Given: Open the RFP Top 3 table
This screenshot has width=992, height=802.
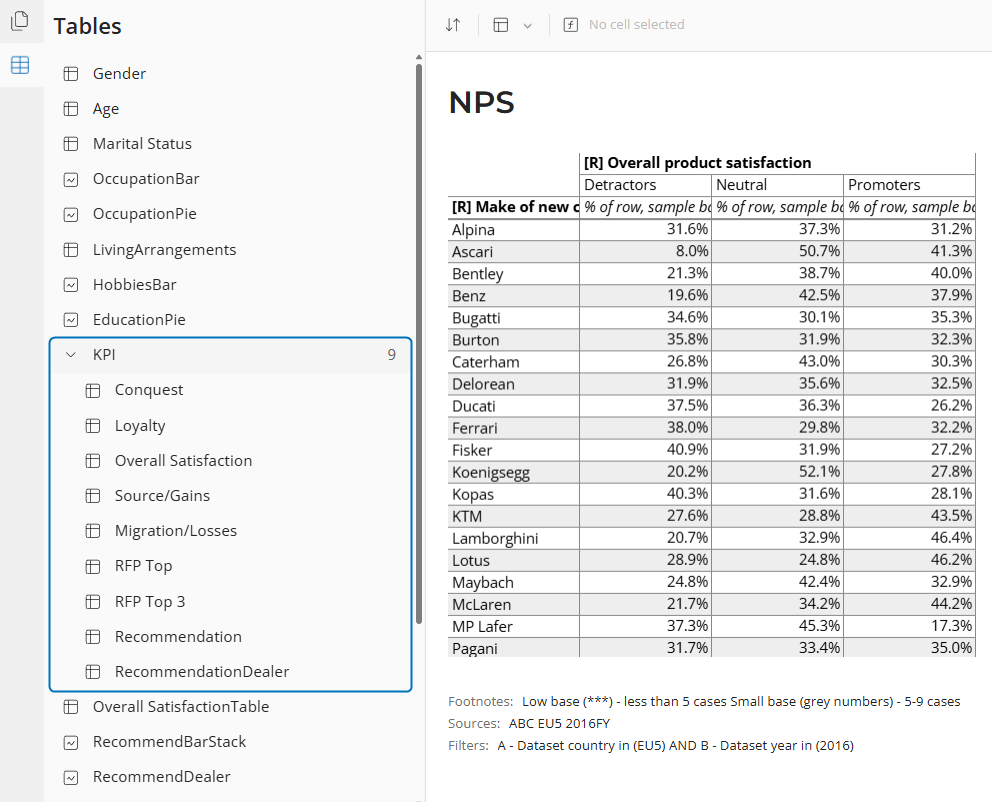Looking at the screenshot, I should (150, 602).
